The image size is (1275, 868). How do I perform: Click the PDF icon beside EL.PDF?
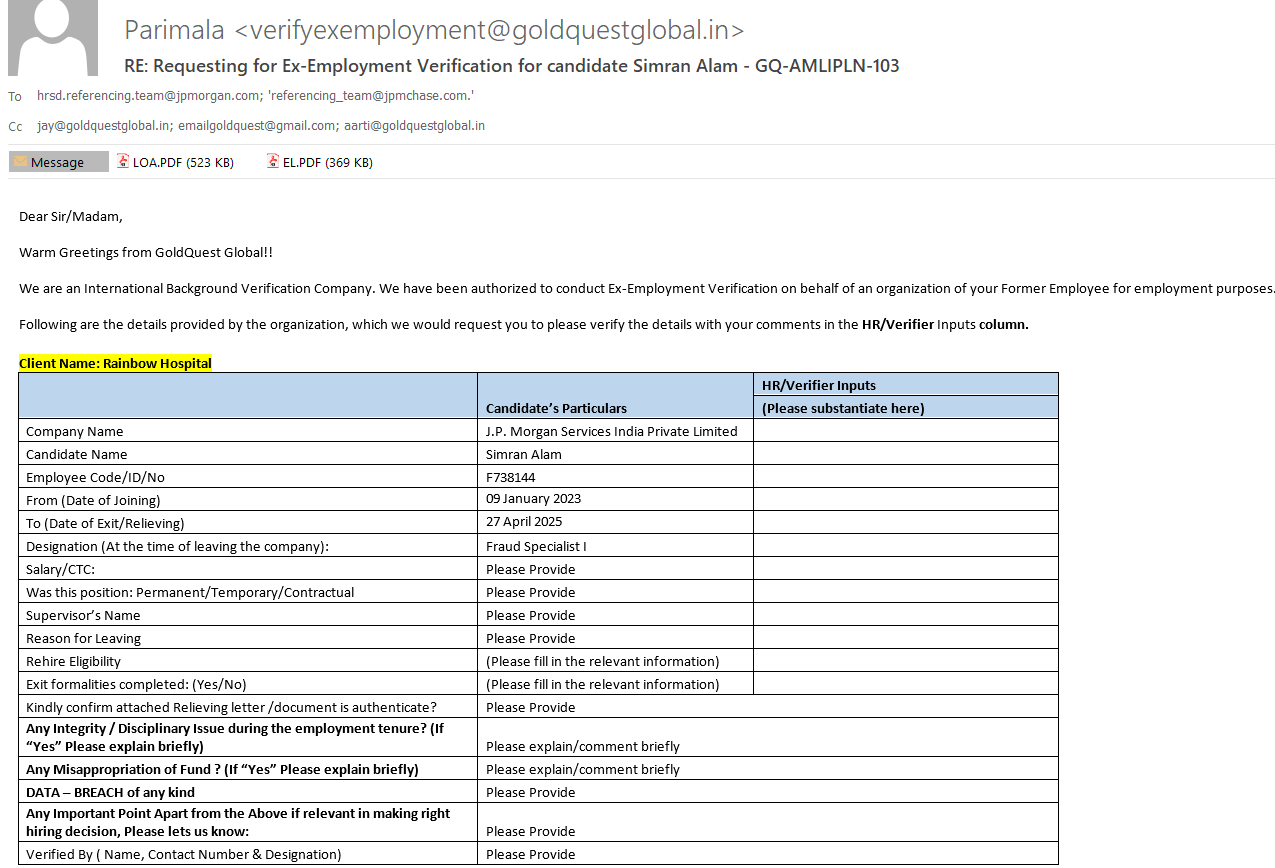273,161
